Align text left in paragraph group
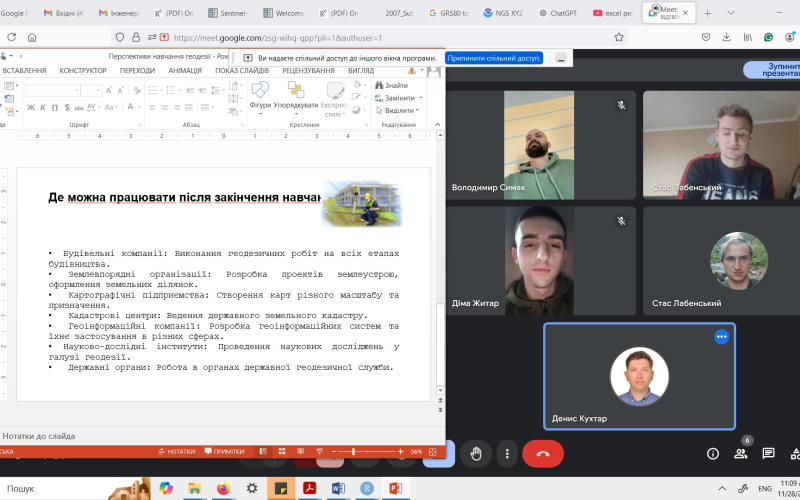Image resolution: width=800 pixels, height=500 pixels. (x=153, y=107)
